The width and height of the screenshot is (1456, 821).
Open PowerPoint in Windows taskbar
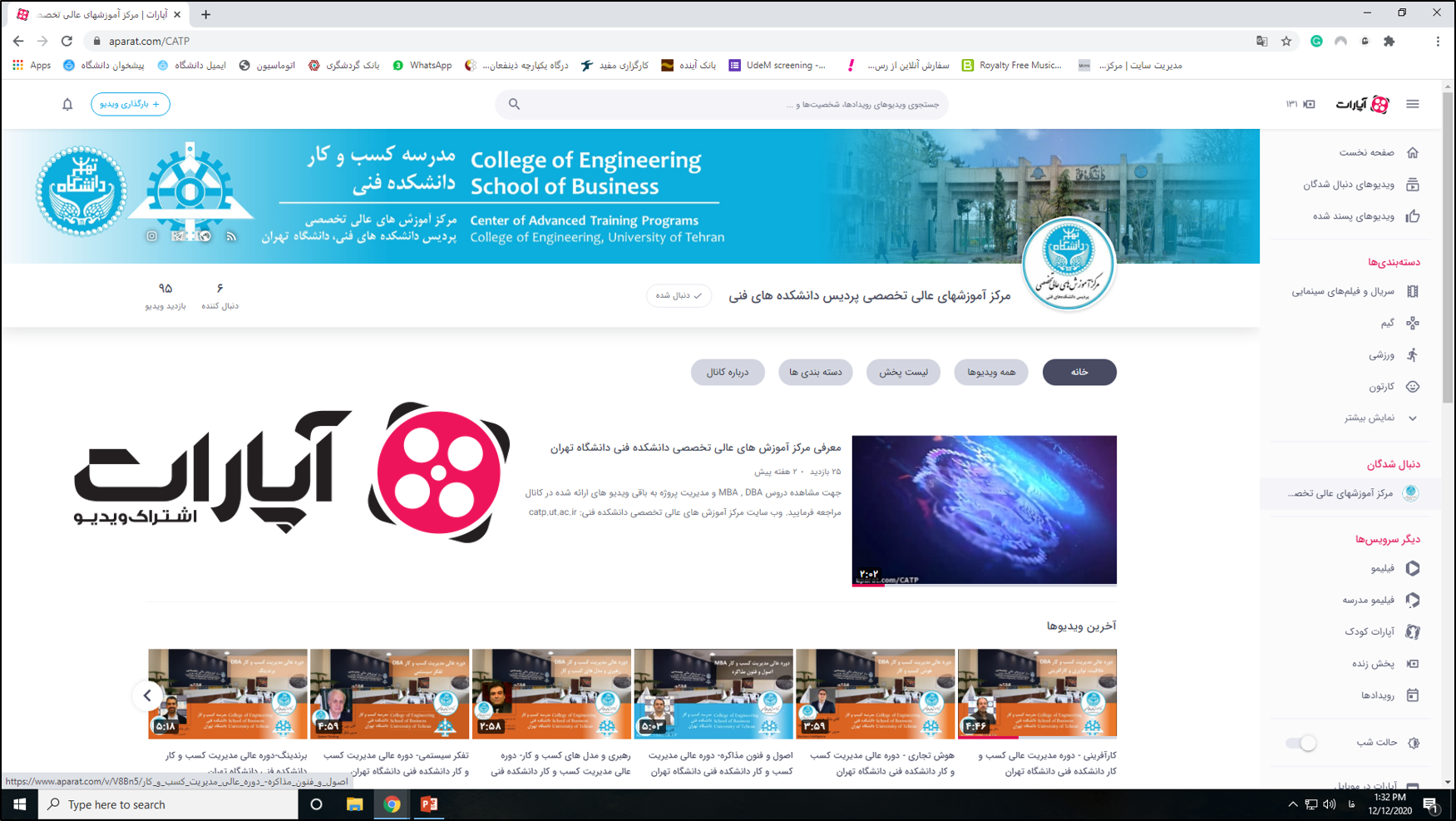(429, 804)
